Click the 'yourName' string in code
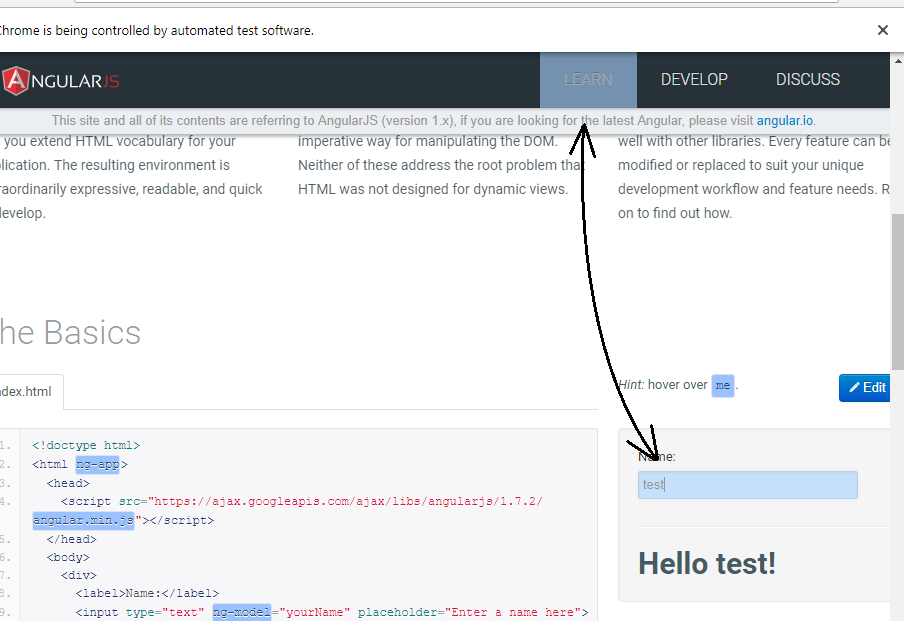The width and height of the screenshot is (904, 621). tap(315, 612)
